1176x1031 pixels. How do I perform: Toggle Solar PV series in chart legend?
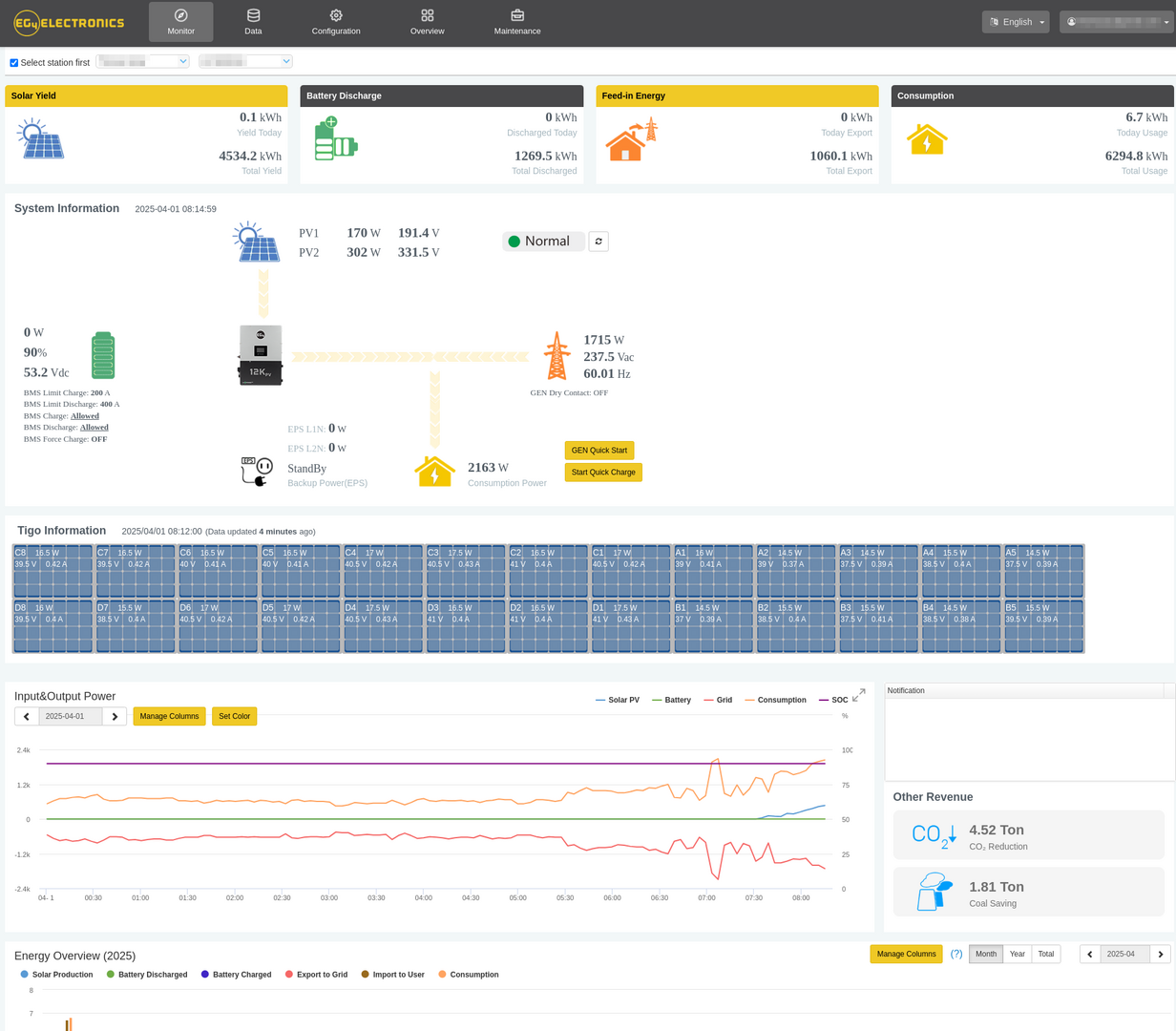click(617, 700)
